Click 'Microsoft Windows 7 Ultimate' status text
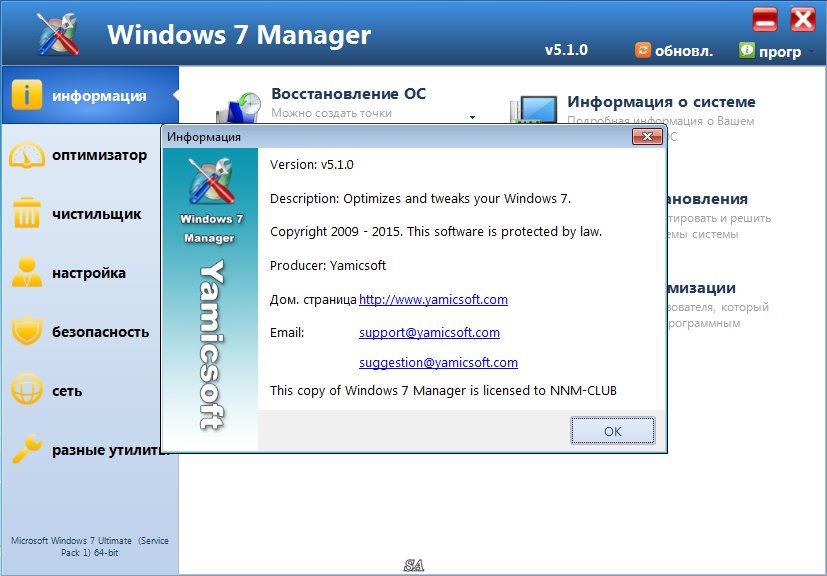 click(90, 546)
